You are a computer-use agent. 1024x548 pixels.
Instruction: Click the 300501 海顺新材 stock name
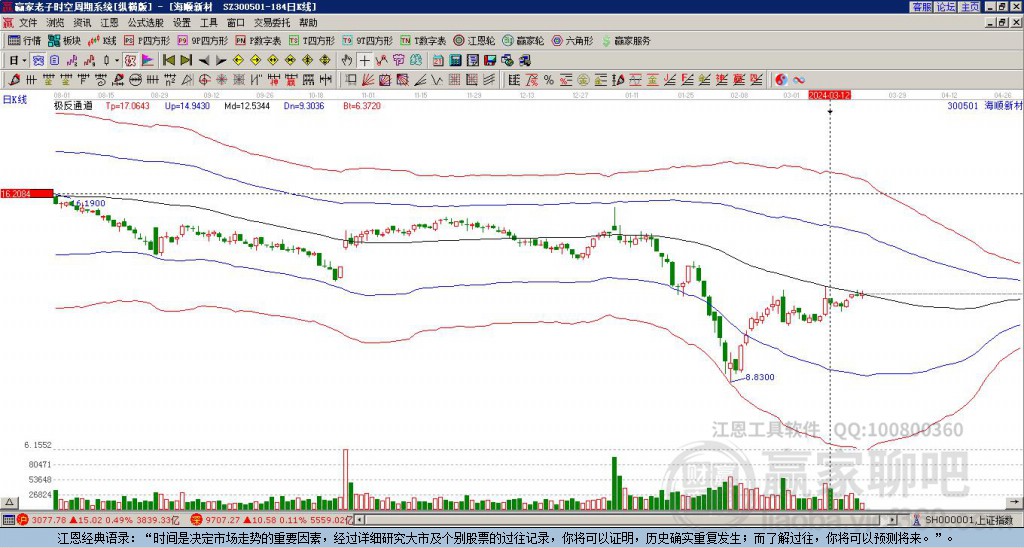coord(984,105)
